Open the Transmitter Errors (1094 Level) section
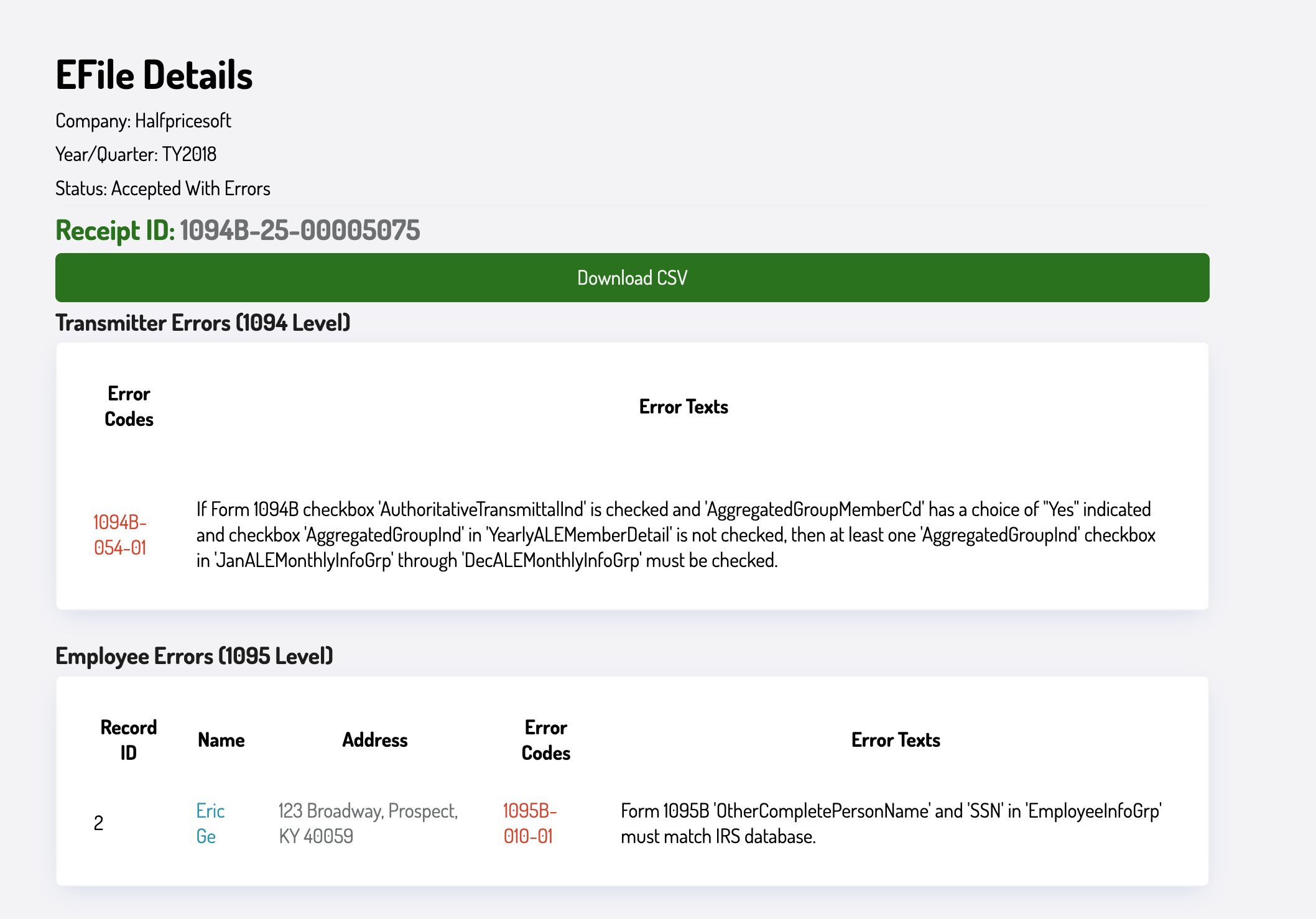1316x919 pixels. pos(203,323)
